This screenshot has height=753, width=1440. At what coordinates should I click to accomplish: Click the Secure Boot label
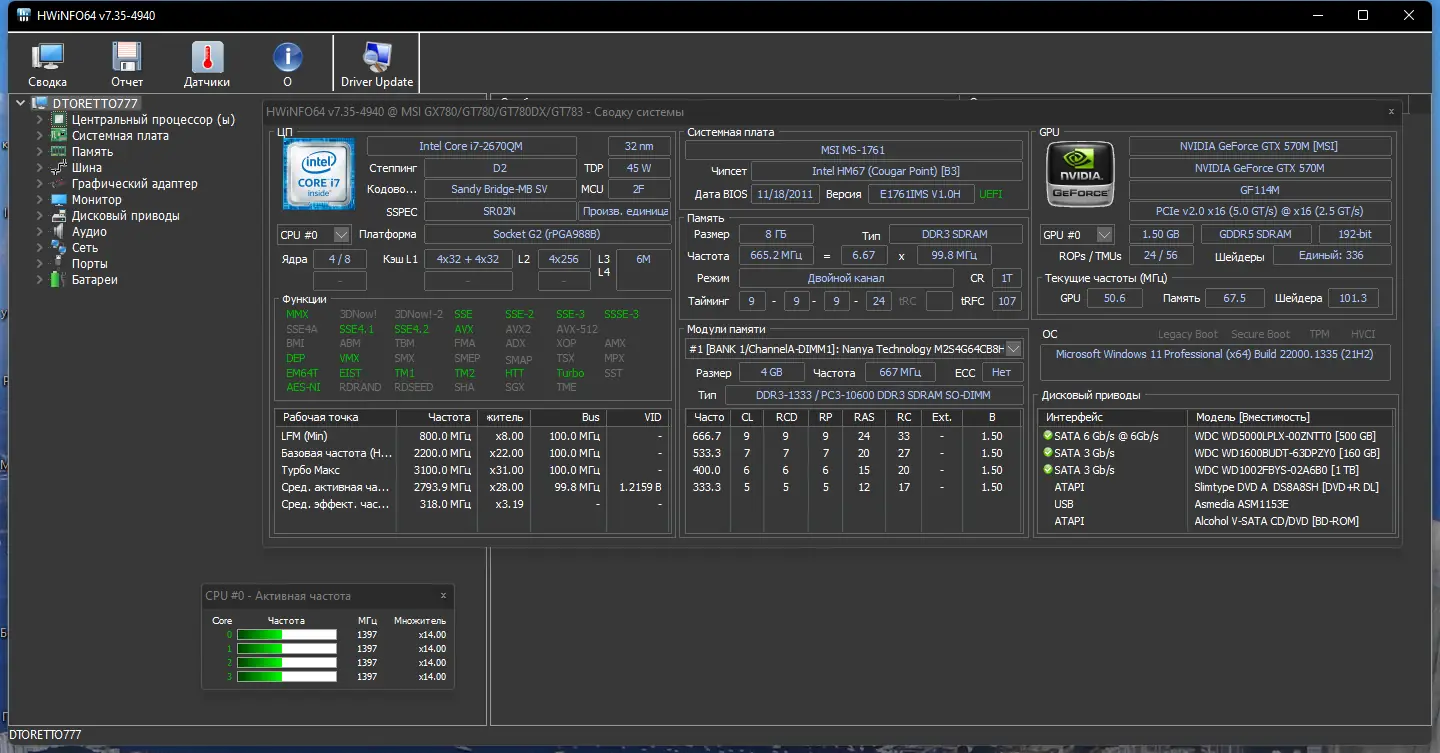[x=1261, y=334]
